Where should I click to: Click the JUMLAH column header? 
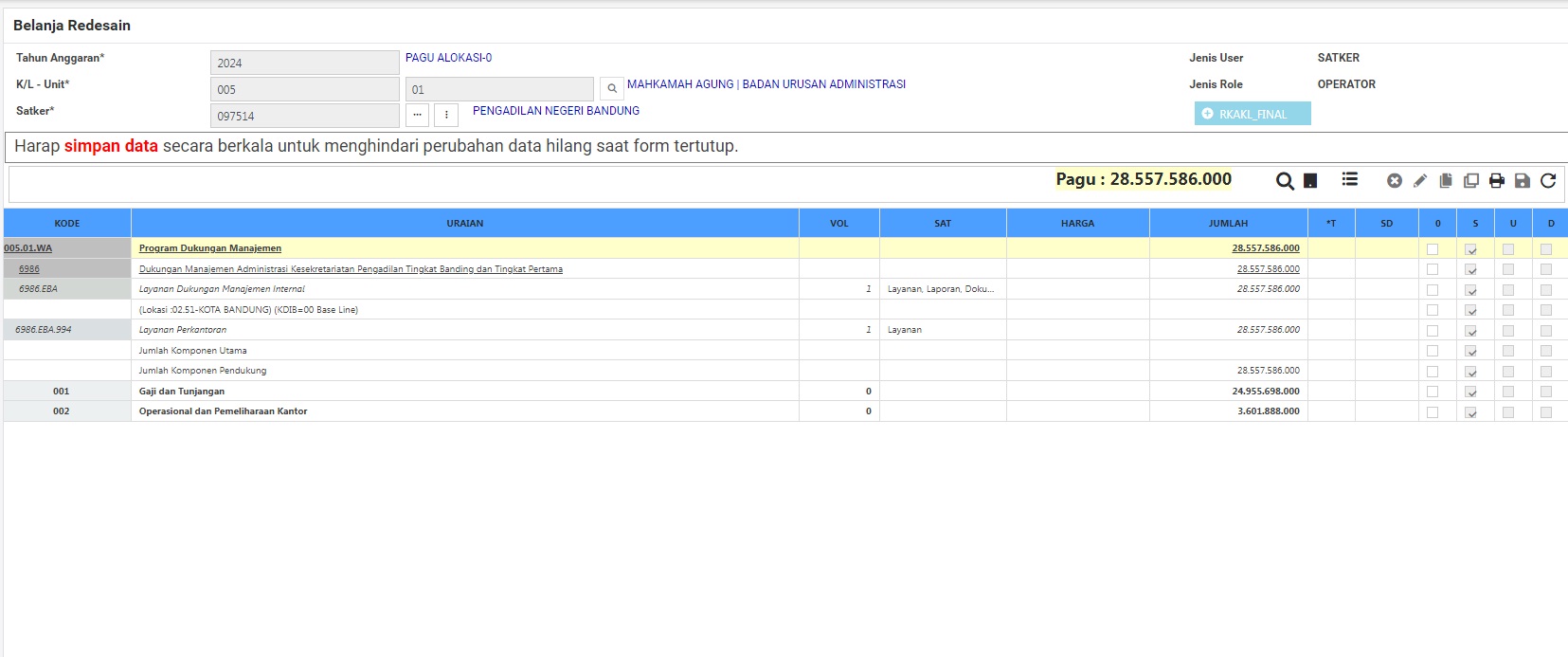pos(1228,224)
